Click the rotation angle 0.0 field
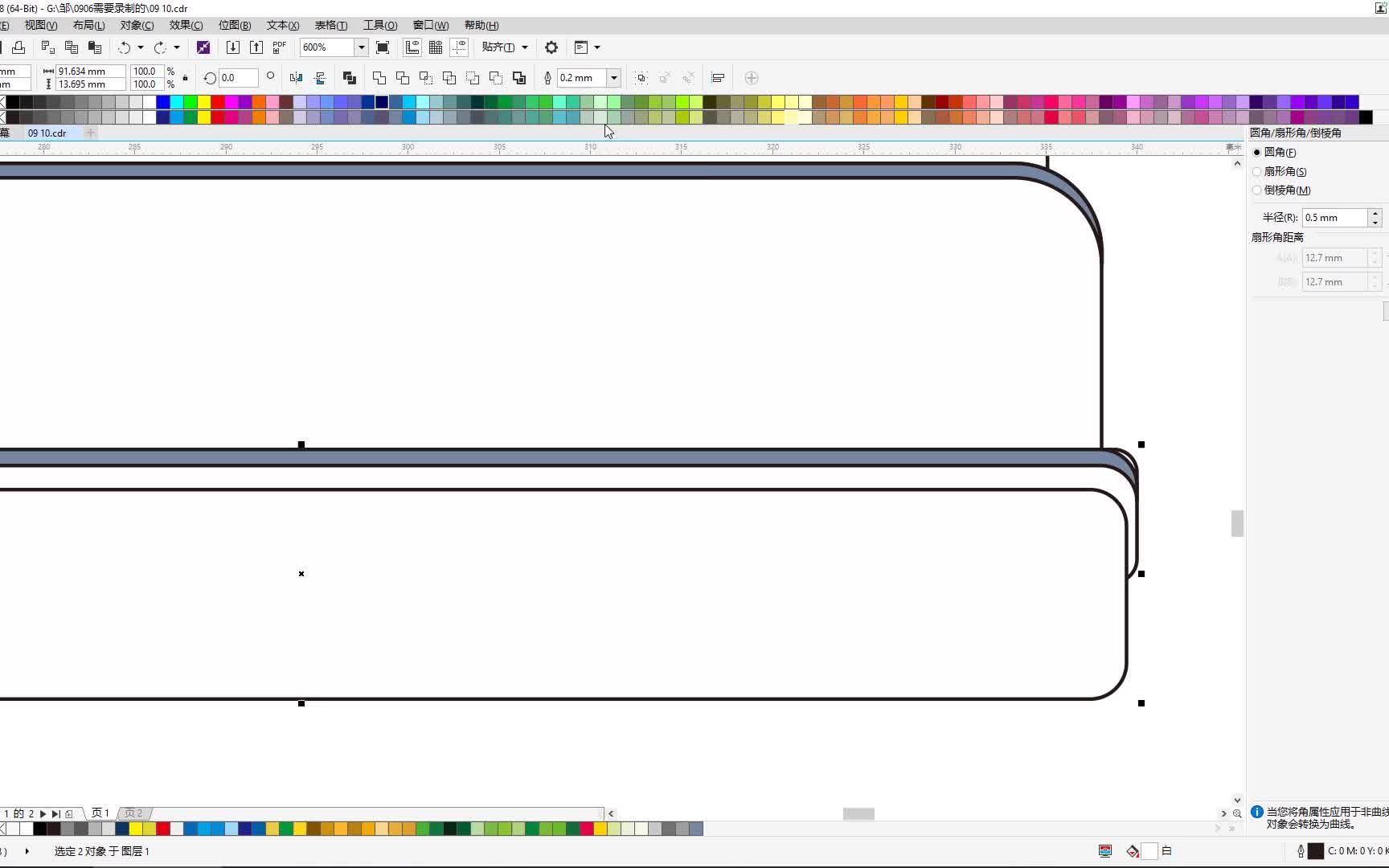 click(239, 78)
